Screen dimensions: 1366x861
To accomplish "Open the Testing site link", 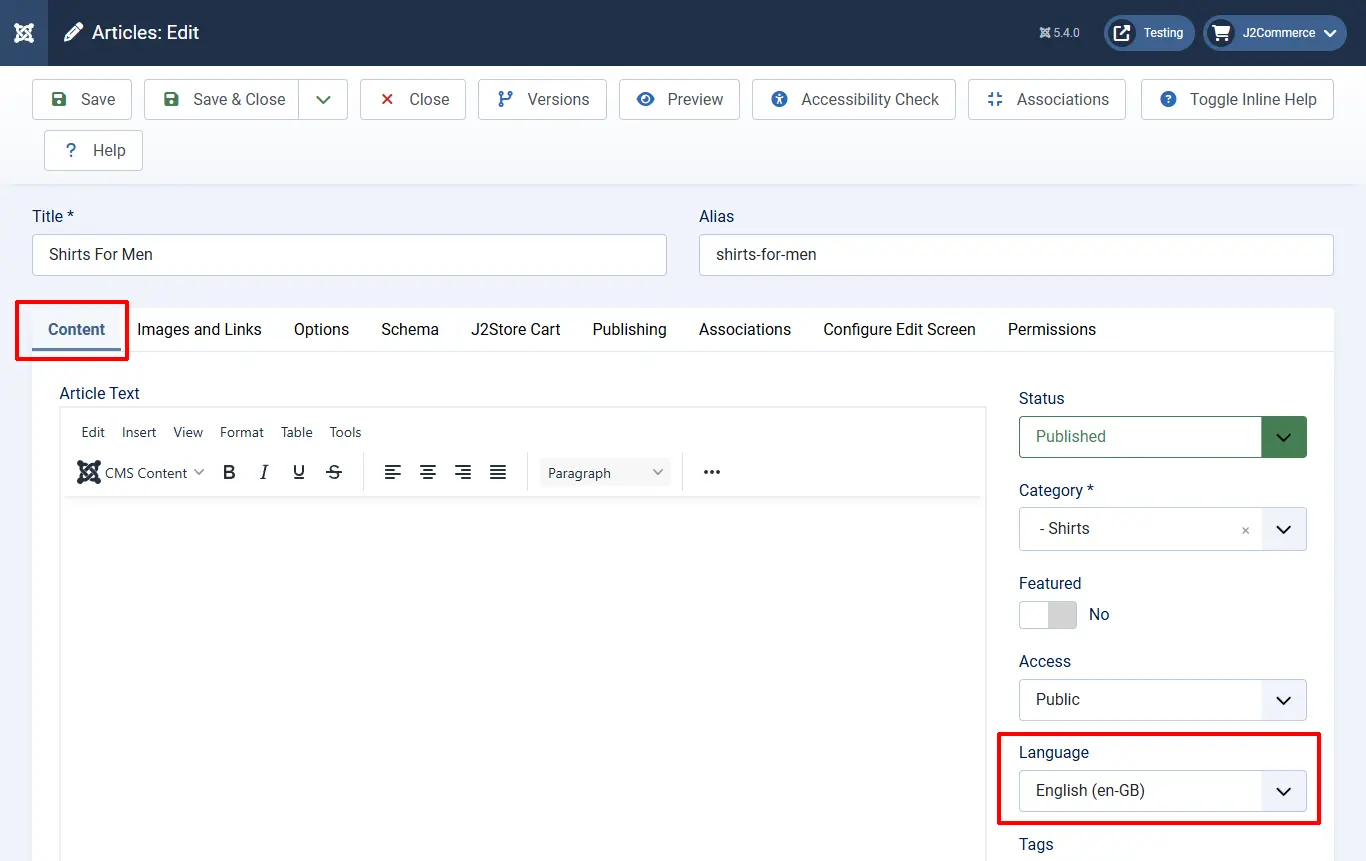I will tap(1150, 33).
